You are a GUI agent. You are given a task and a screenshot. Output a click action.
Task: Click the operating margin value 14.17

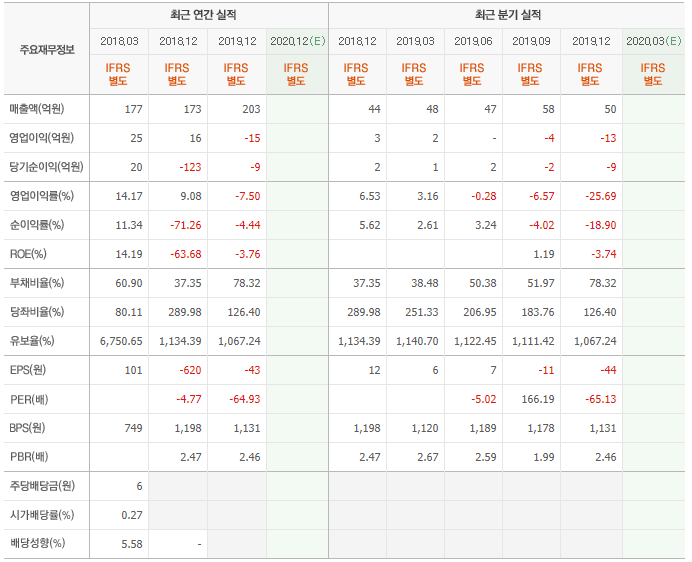coord(129,196)
